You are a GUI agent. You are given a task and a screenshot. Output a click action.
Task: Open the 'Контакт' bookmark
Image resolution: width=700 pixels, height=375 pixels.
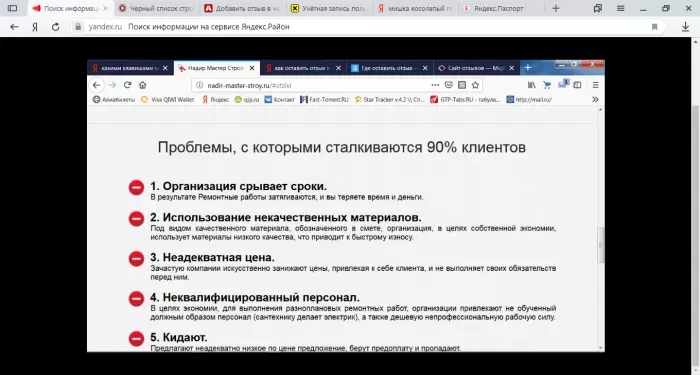[x=279, y=100]
